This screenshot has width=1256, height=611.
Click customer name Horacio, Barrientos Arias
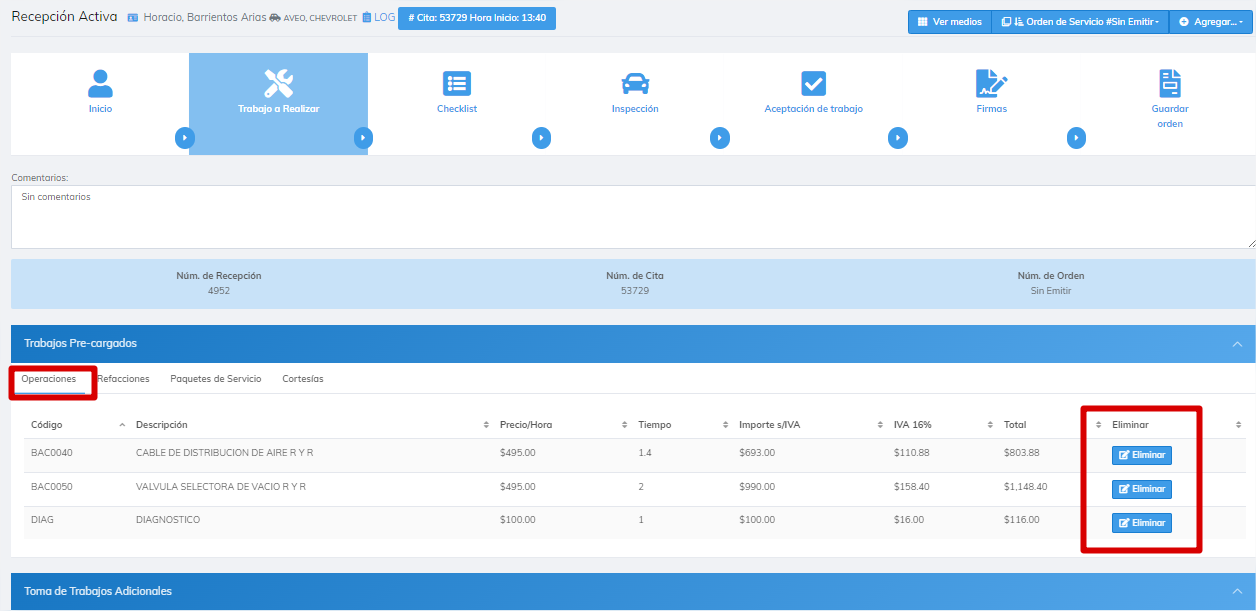(x=204, y=18)
